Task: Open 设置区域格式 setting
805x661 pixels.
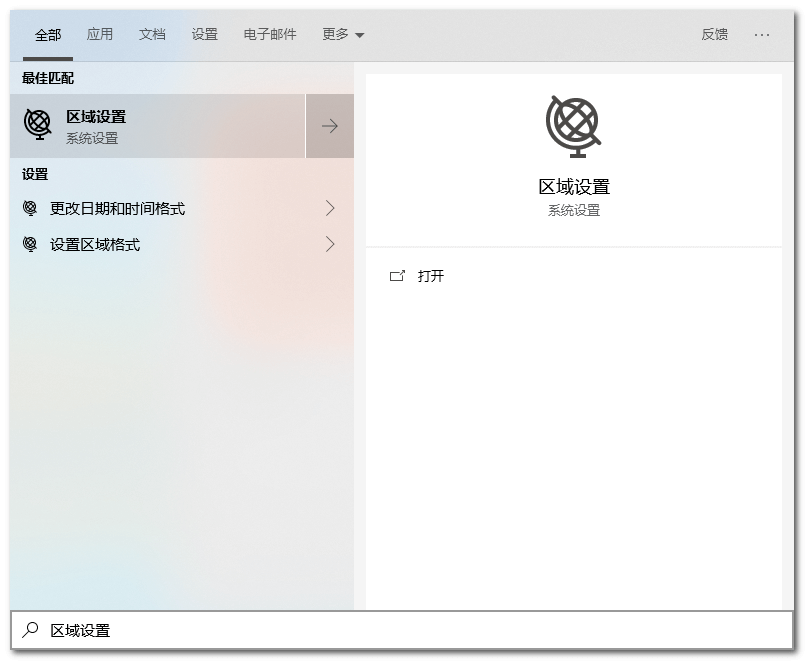Action: click(x=95, y=245)
